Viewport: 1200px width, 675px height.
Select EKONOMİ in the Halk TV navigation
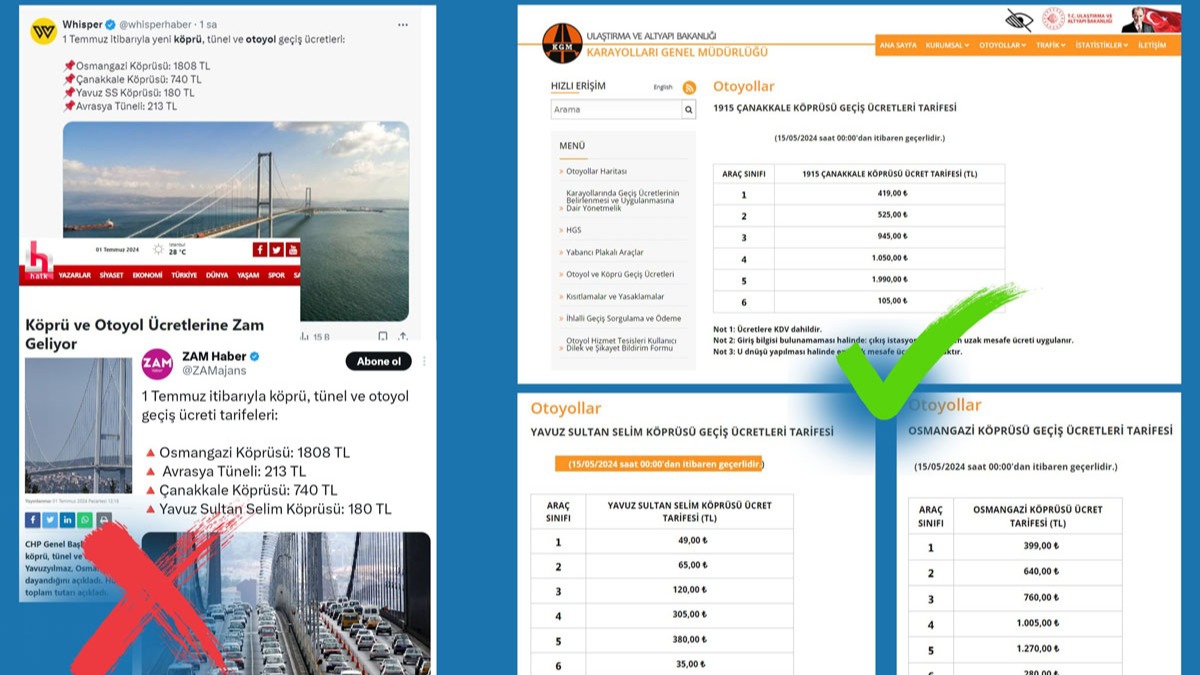[x=147, y=275]
